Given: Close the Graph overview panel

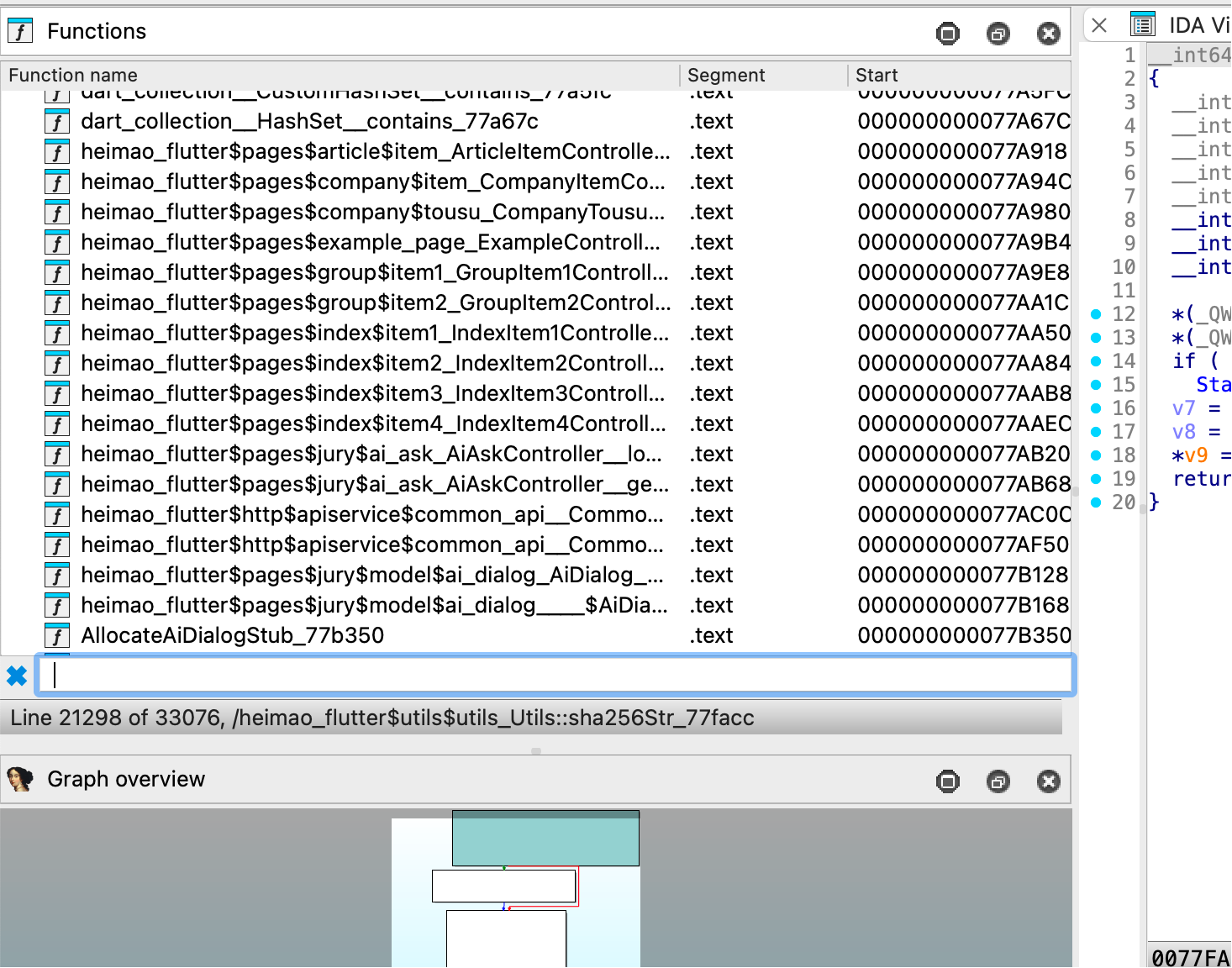Looking at the screenshot, I should (x=1049, y=781).
